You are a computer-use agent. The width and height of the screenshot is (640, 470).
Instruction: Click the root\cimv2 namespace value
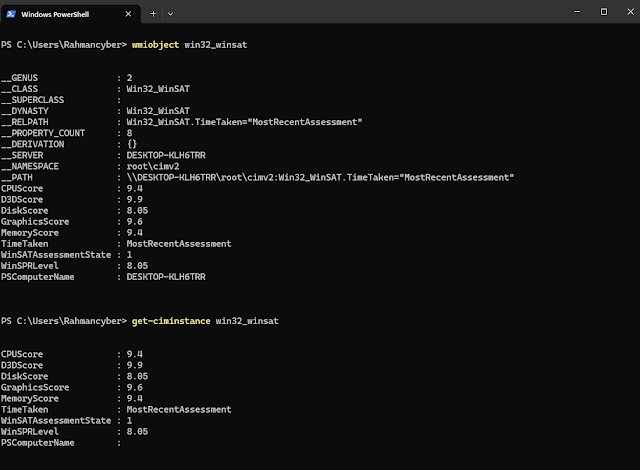[x=153, y=166]
